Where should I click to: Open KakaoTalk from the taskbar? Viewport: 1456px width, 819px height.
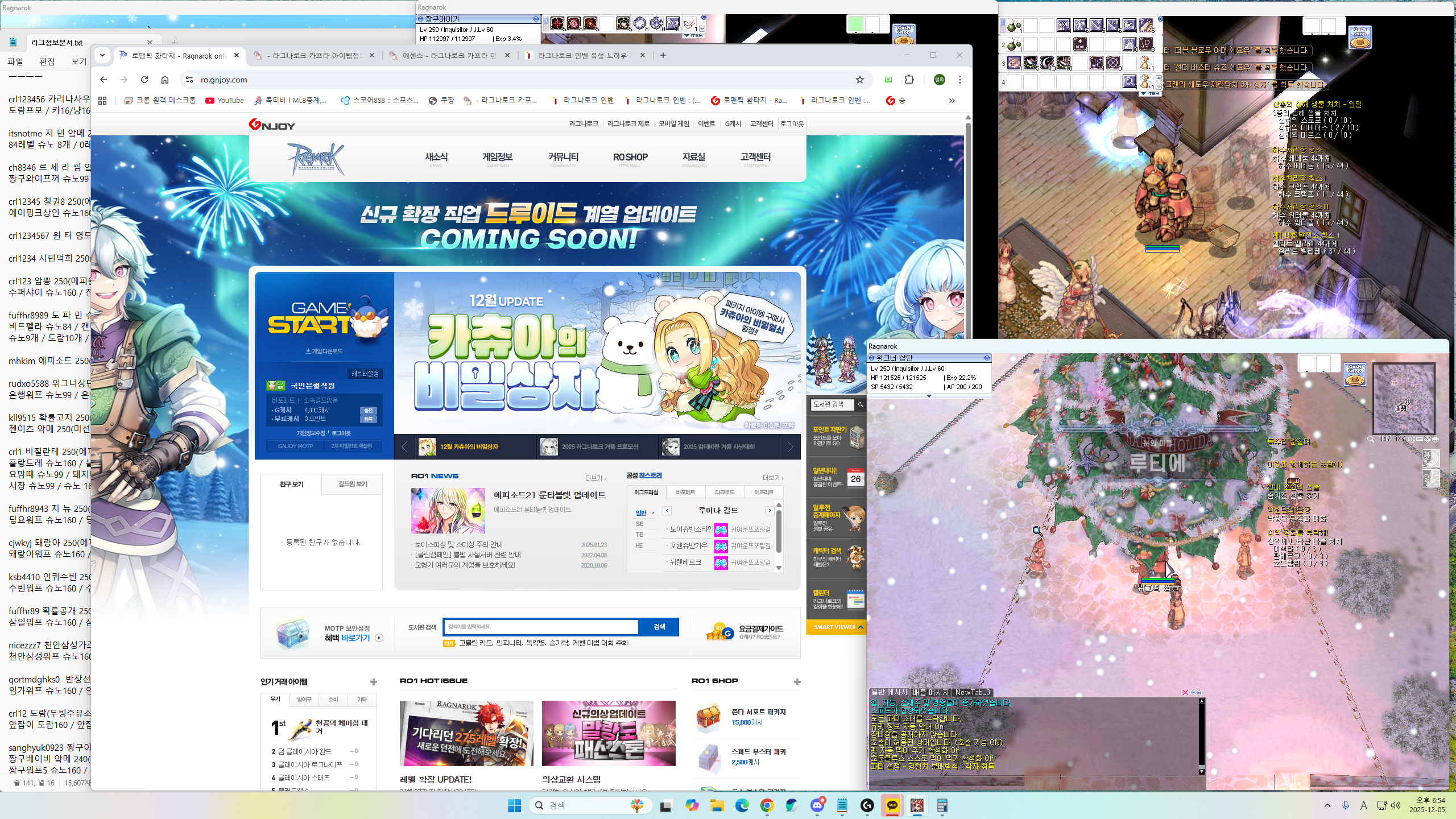click(x=892, y=805)
